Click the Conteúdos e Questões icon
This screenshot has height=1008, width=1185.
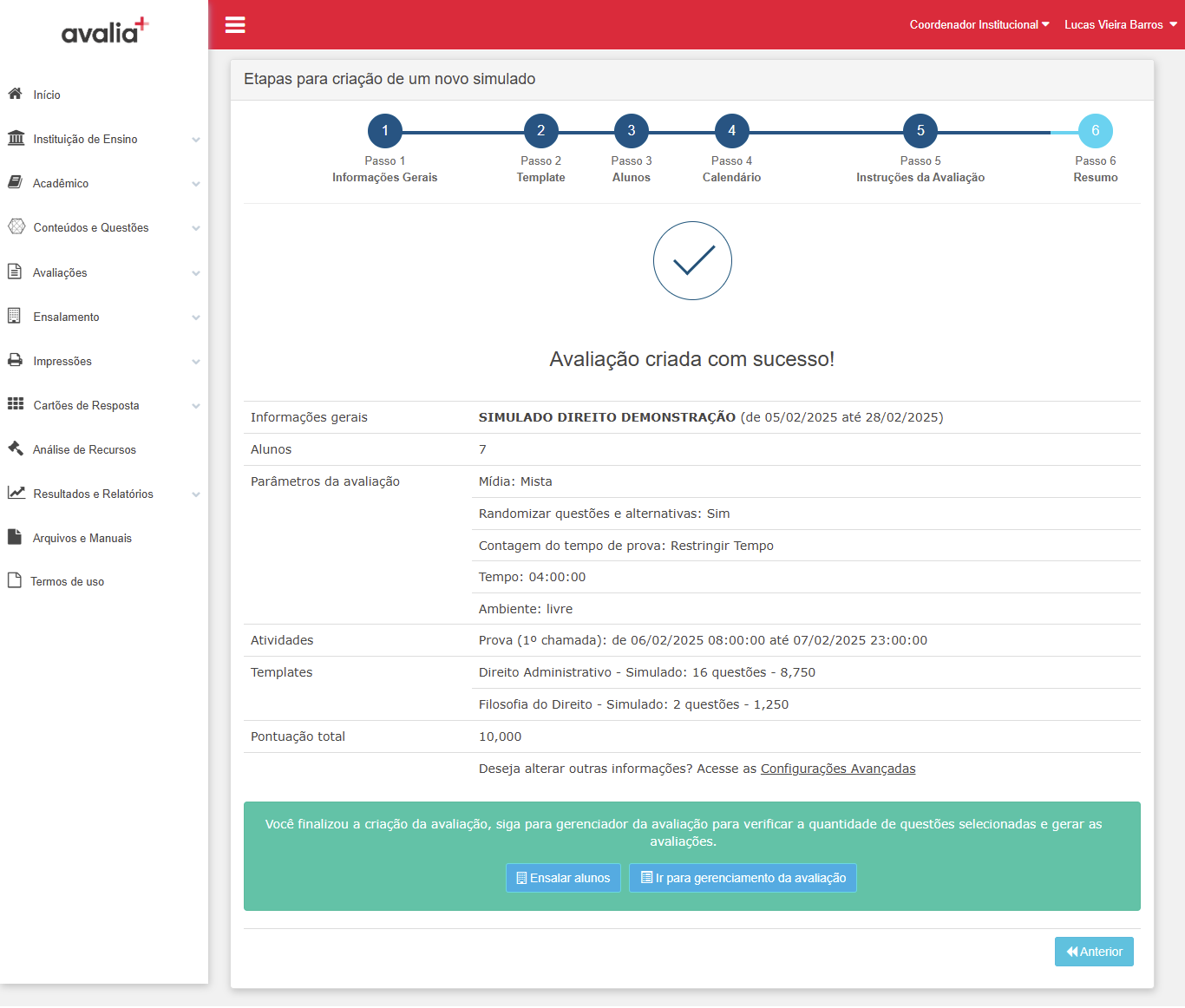tap(16, 226)
